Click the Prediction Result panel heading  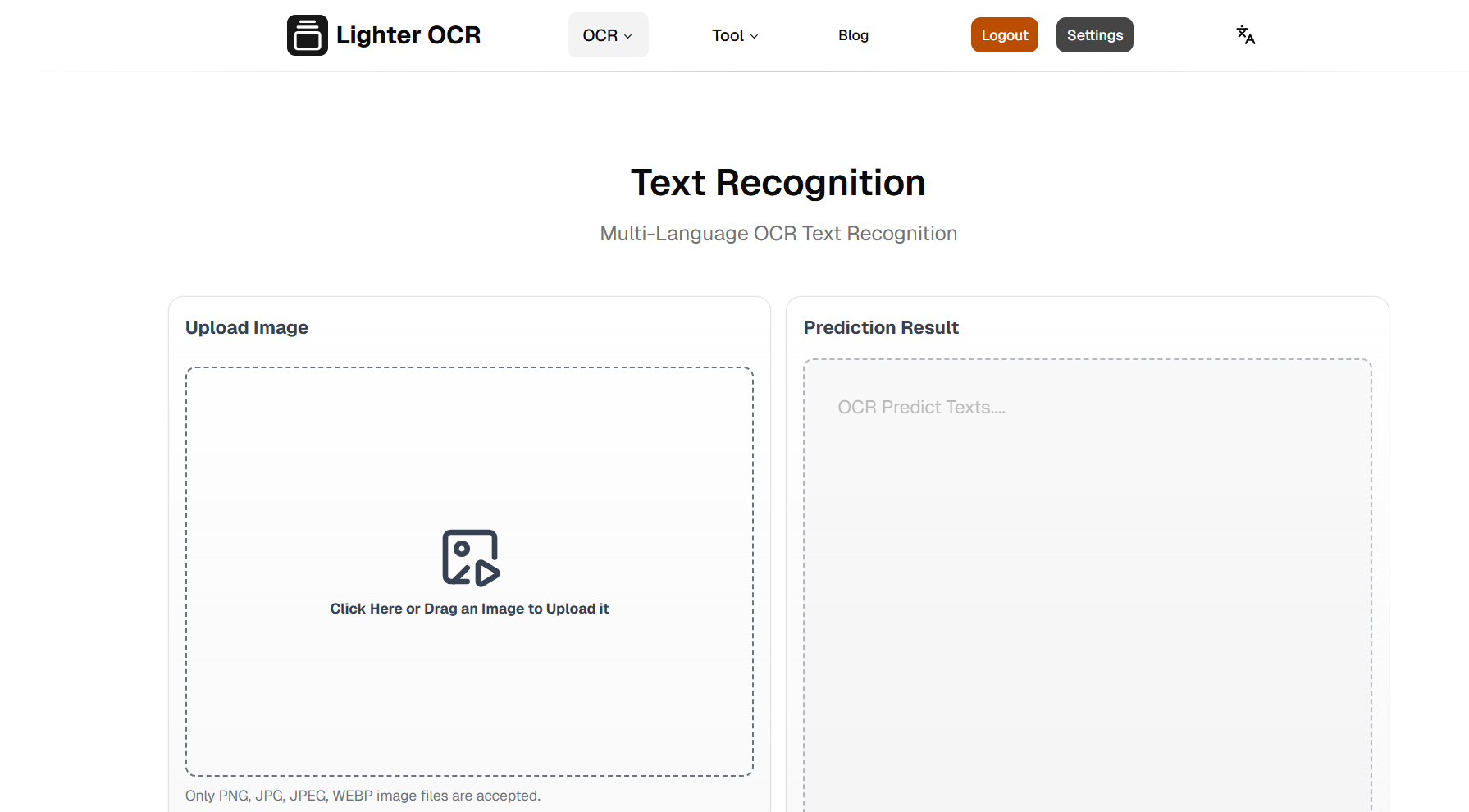pos(881,327)
